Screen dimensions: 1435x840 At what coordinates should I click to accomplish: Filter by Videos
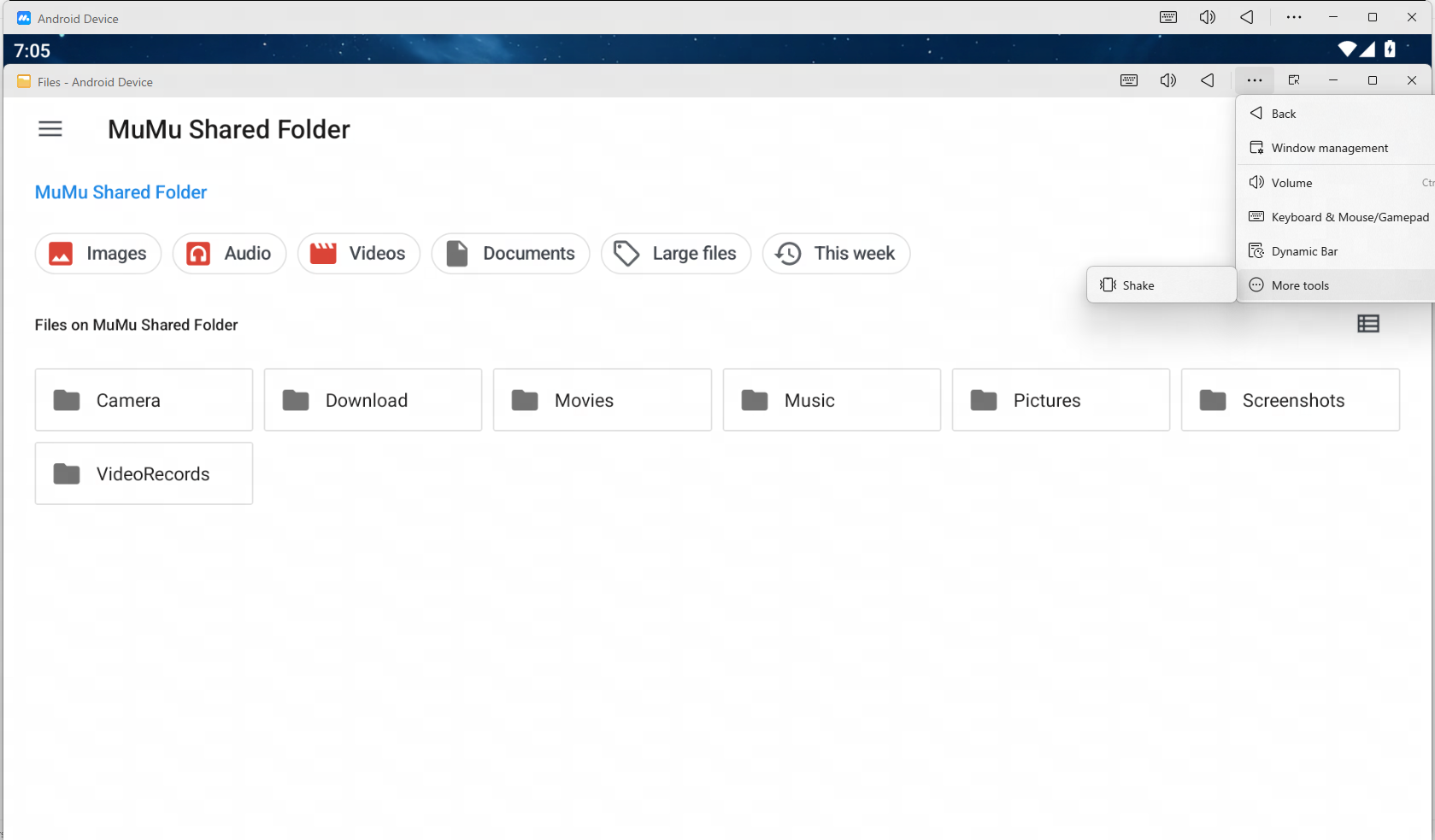[x=359, y=254]
